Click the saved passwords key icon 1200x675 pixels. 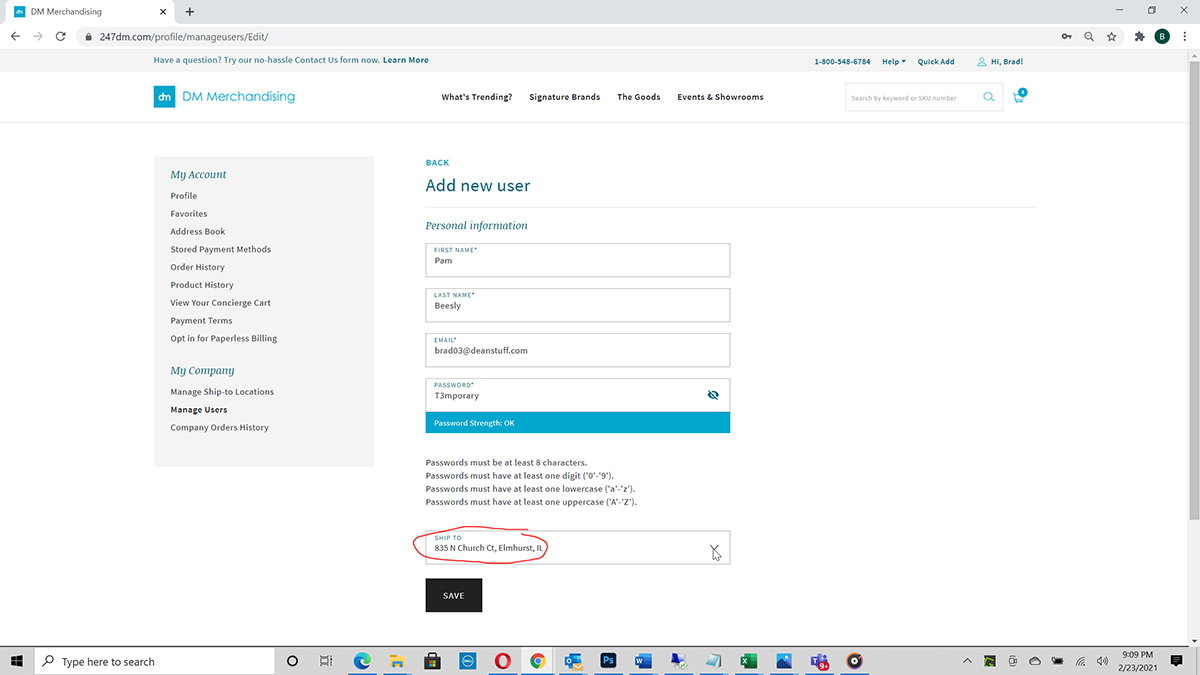(1067, 36)
